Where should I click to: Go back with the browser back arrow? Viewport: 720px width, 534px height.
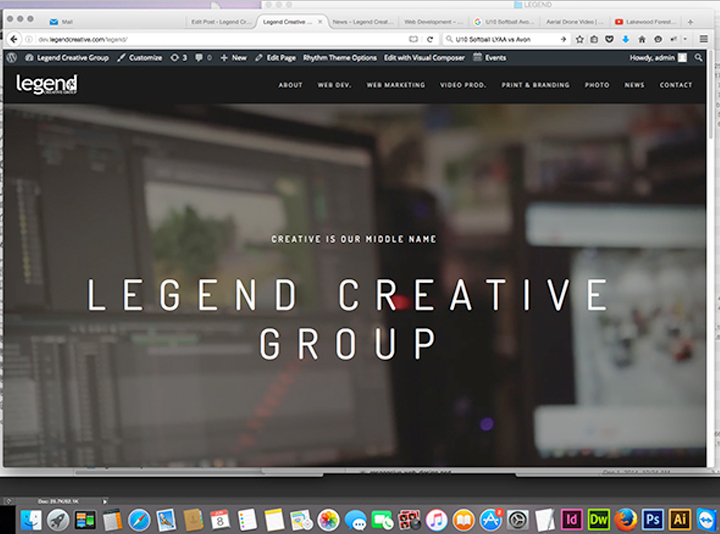[x=14, y=39]
